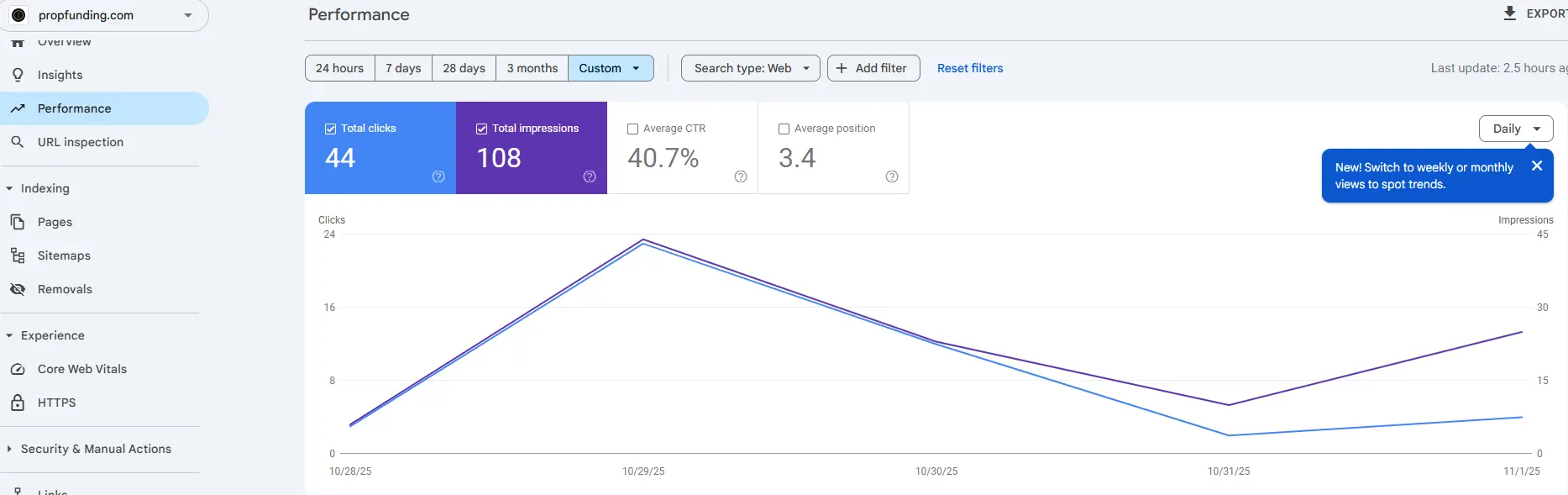Open the Performance report in sidebar
Image resolution: width=1568 pixels, height=495 pixels.
[x=104, y=108]
